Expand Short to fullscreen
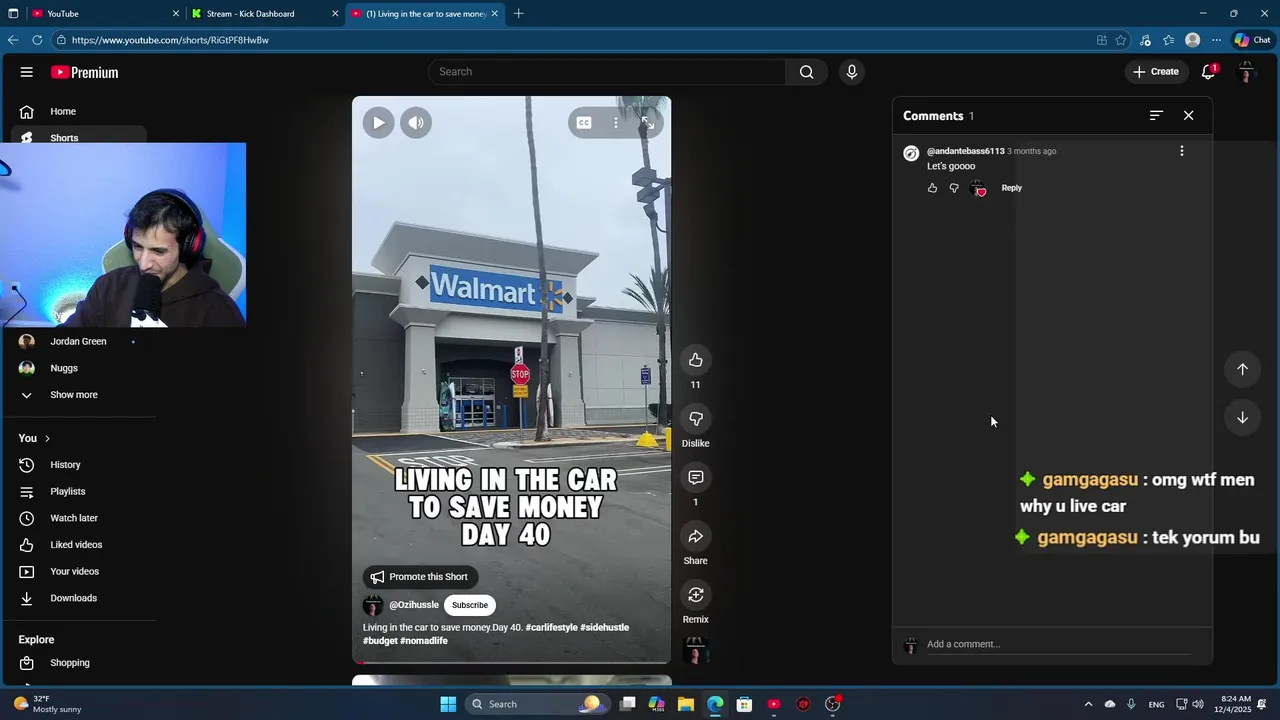This screenshot has width=1280, height=720. 648,123
